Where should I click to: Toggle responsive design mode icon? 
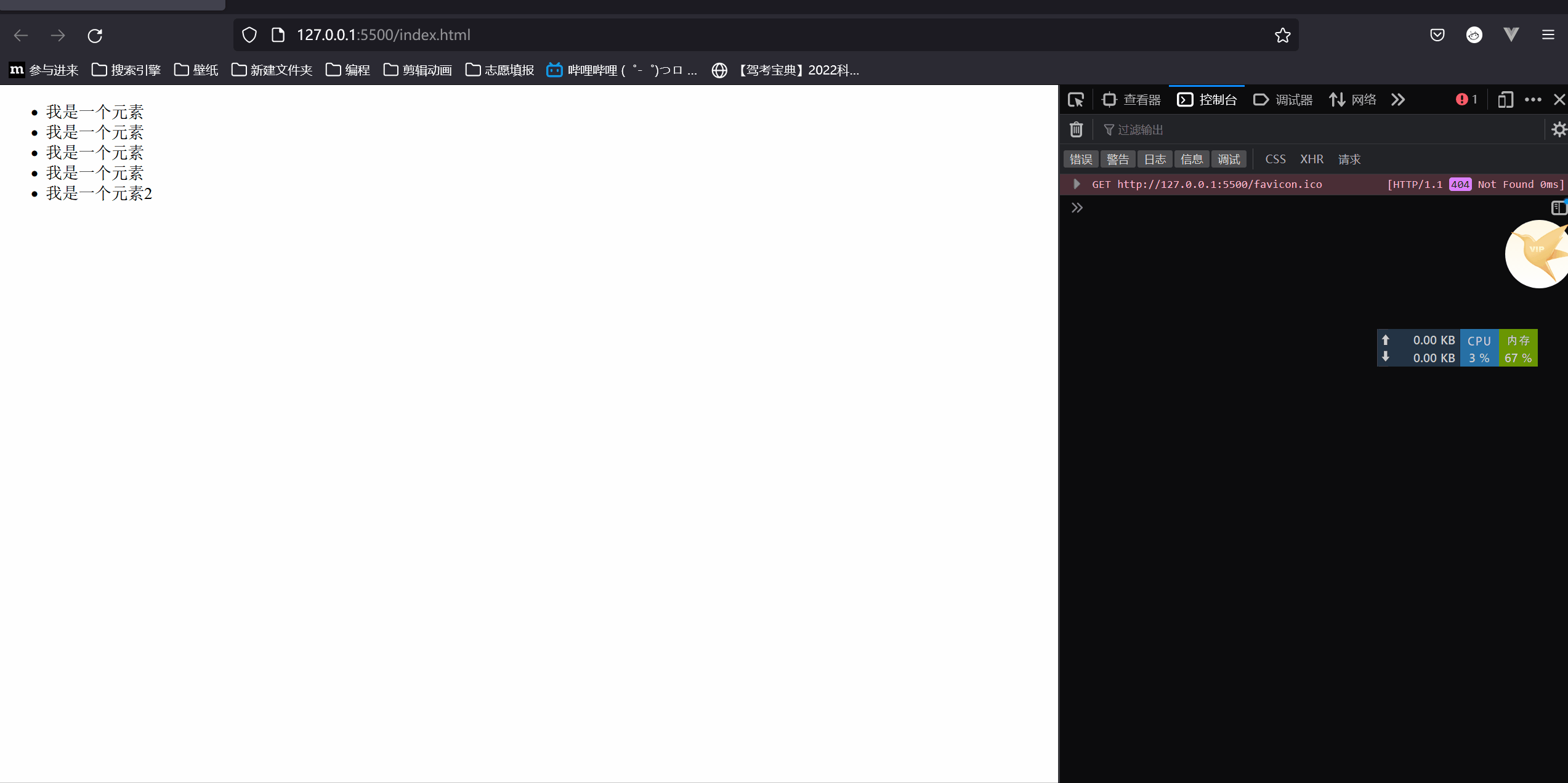[1505, 100]
